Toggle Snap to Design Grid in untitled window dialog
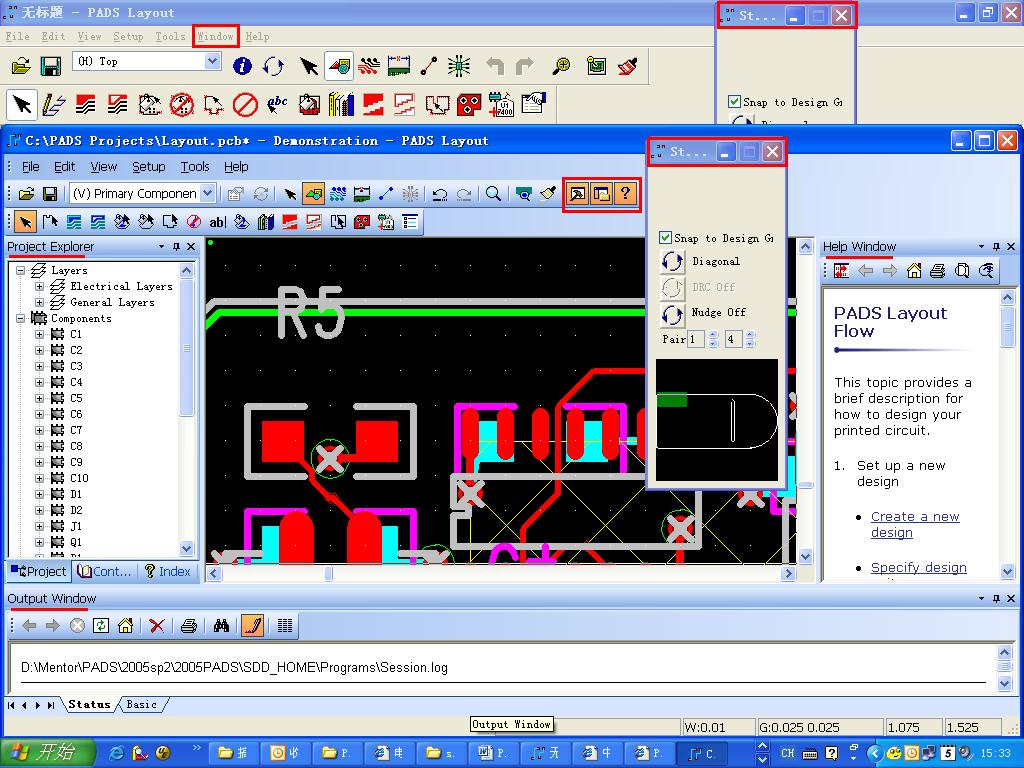This screenshot has width=1024, height=768. tap(734, 102)
